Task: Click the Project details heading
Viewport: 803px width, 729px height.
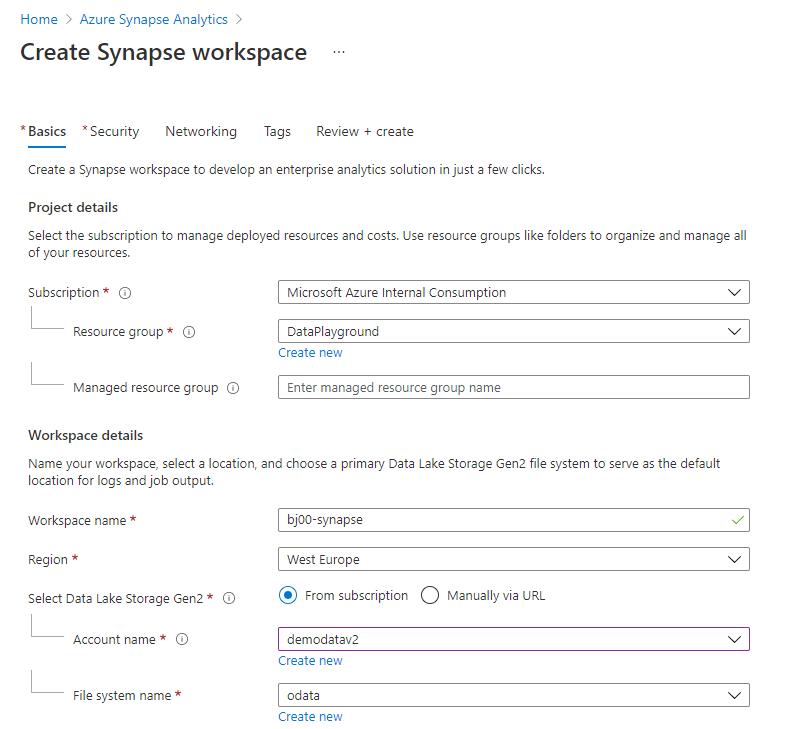Action: pyautogui.click(x=73, y=207)
